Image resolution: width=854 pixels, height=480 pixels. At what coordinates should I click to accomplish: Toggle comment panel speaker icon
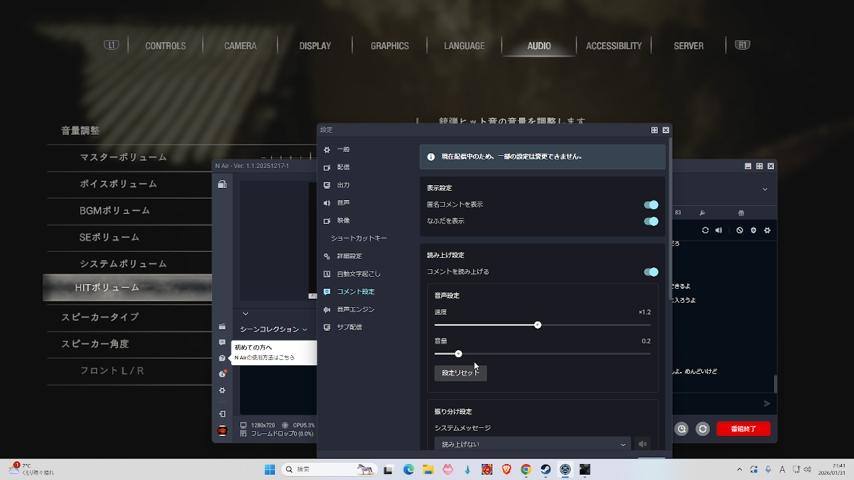[719, 230]
